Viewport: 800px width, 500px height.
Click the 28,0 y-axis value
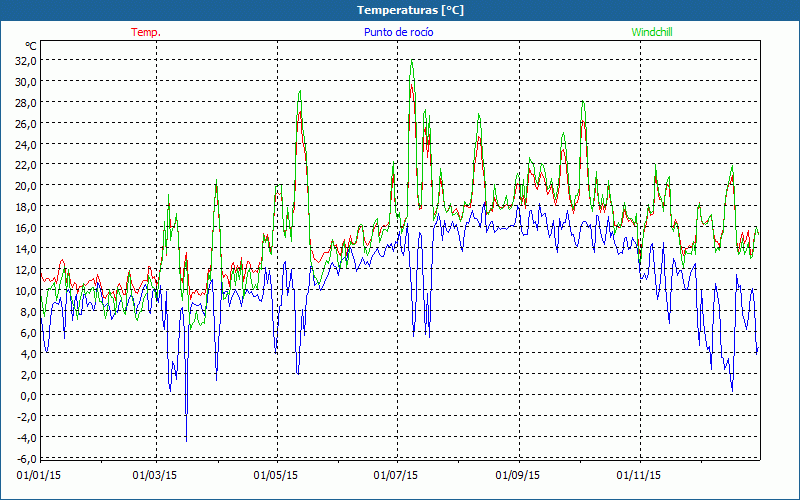[x=26, y=102]
